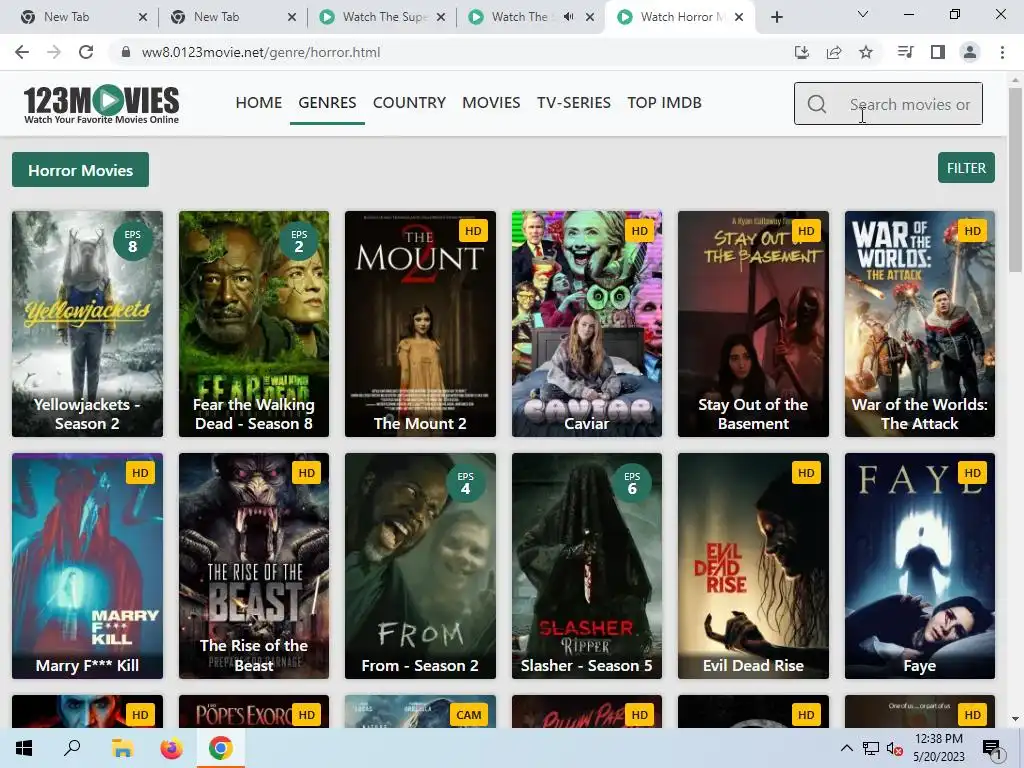This screenshot has width=1024, height=768.
Task: Open the Chrome profile avatar
Action: [x=970, y=52]
